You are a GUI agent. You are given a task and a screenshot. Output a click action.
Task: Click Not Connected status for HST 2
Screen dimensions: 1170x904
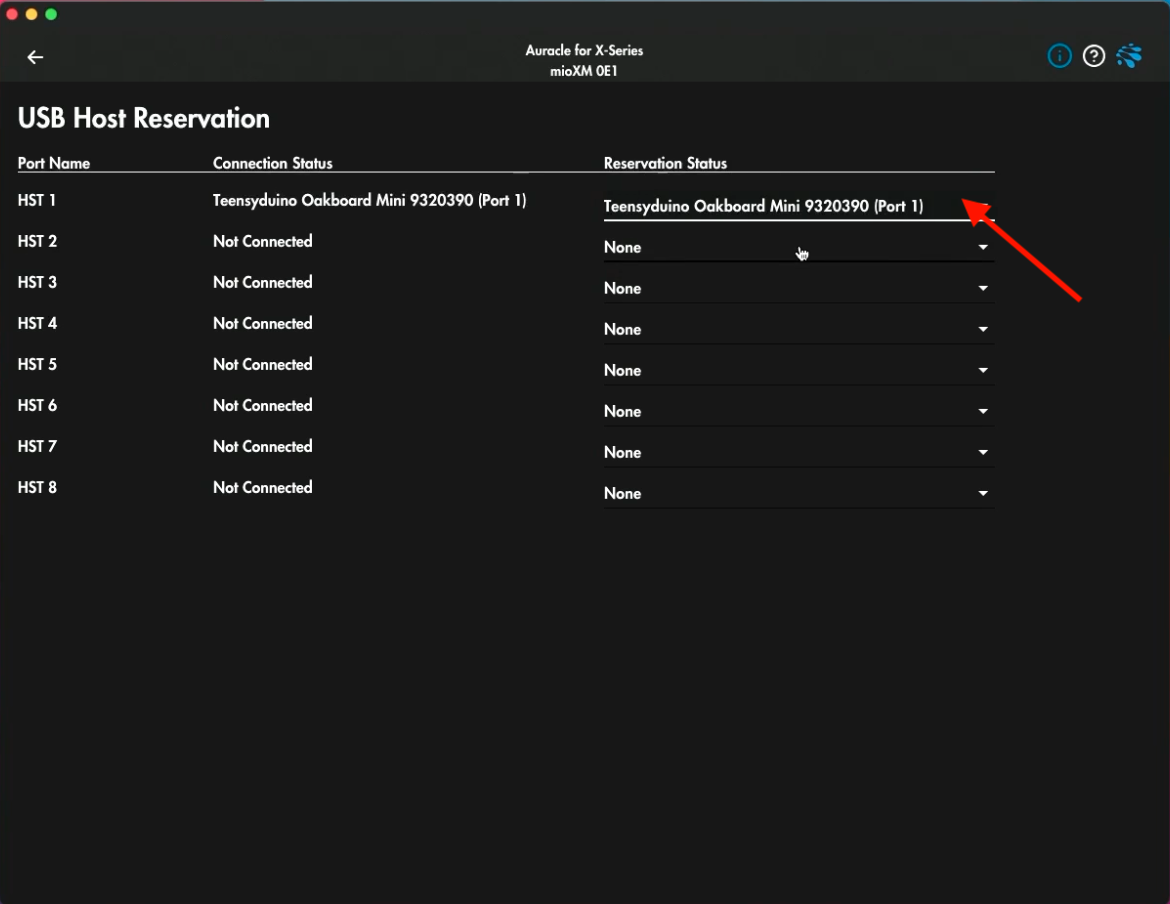[263, 242]
